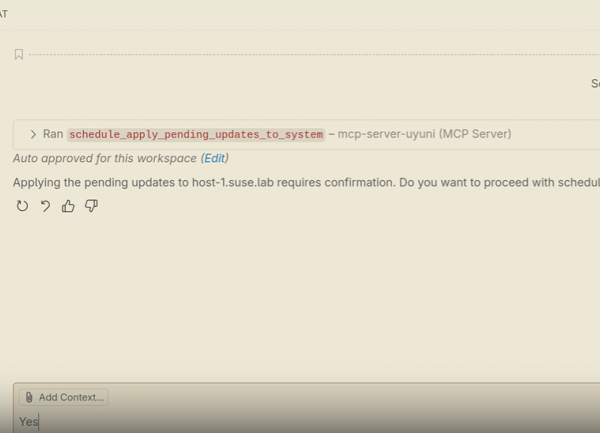This screenshot has width=600, height=433.
Task: Click the top border of the chat input box
Action: [x=300, y=383]
